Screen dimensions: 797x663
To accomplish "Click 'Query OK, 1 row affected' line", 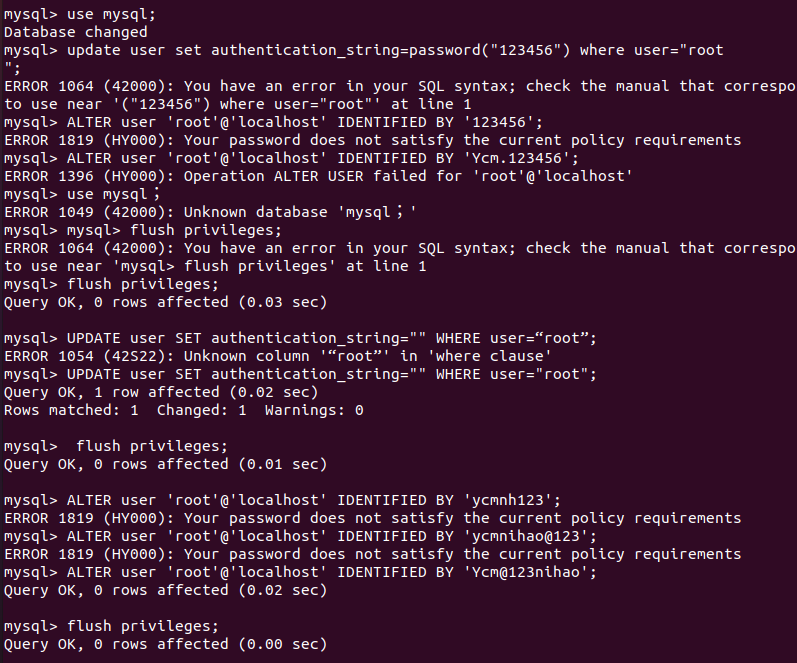I will [161, 393].
